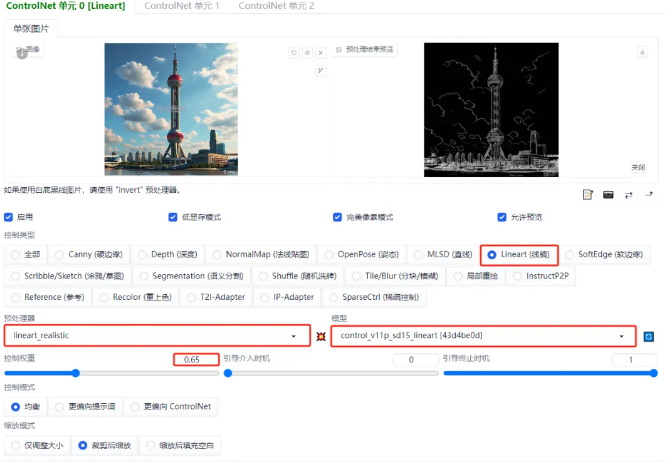Open the control_v11p_sd15_lineart model dropdown

pos(483,336)
